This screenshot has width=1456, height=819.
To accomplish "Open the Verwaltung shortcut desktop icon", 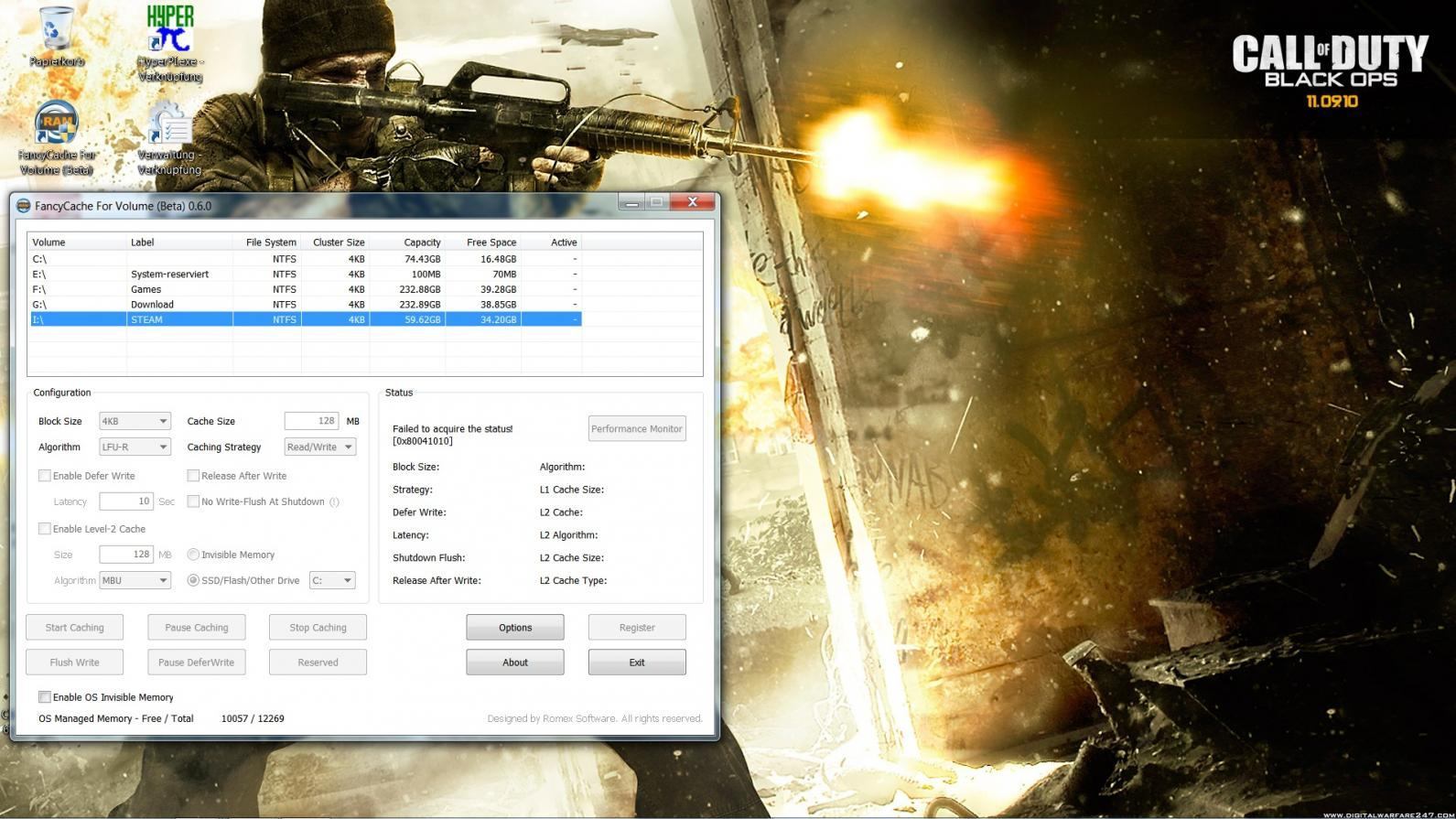I will point(169,137).
